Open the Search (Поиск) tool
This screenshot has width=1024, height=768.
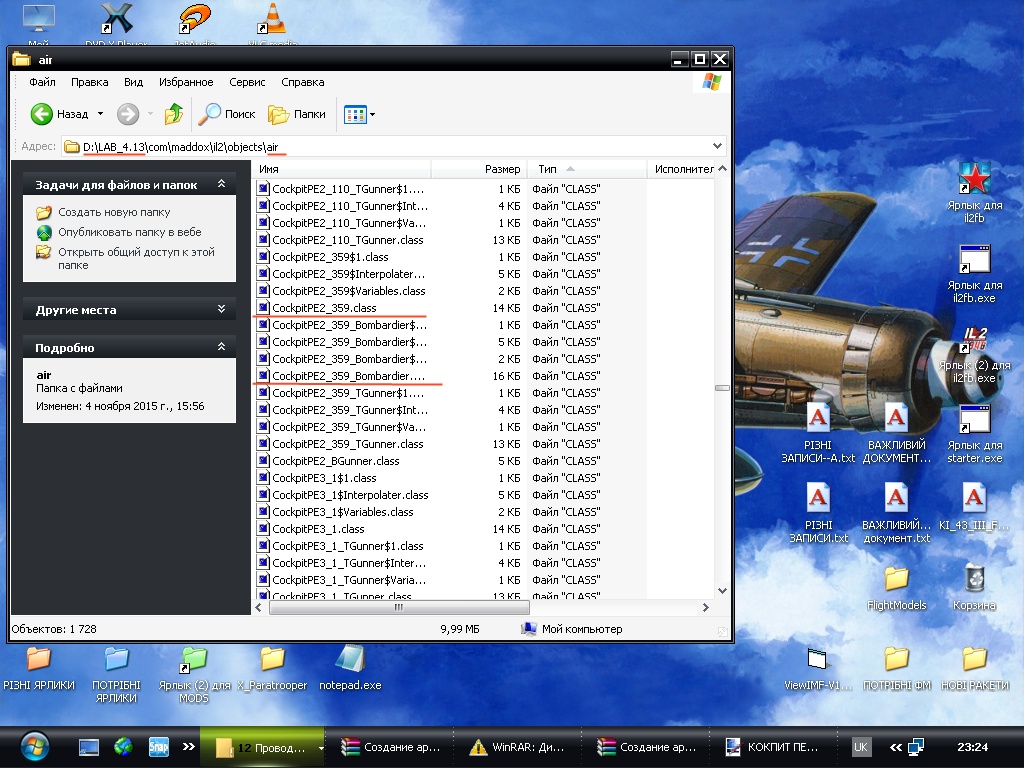[227, 114]
